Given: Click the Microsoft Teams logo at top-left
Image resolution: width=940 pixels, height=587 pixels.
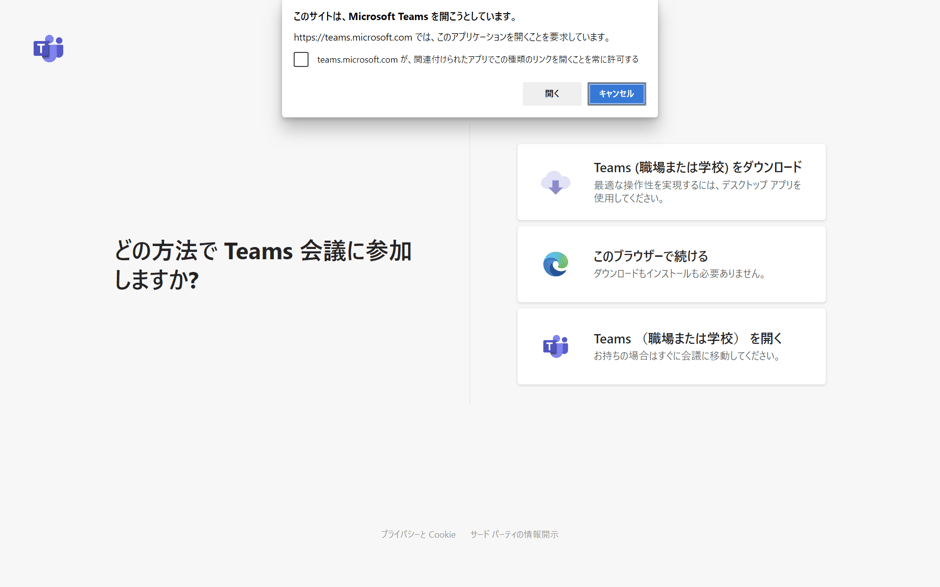Looking at the screenshot, I should (48, 48).
